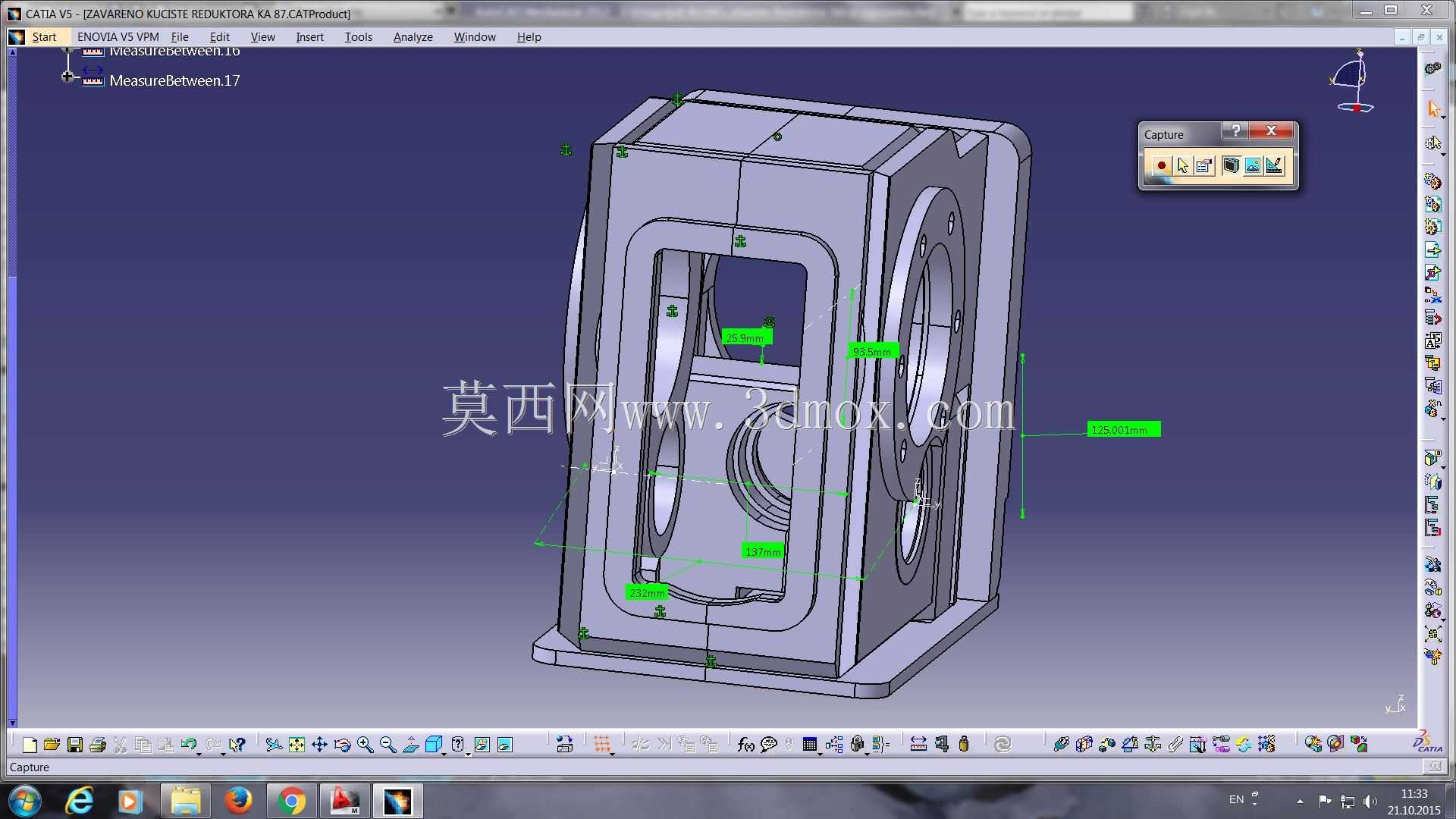Toggle the grid snap dotted icon
1456x819 pixels.
[x=602, y=745]
